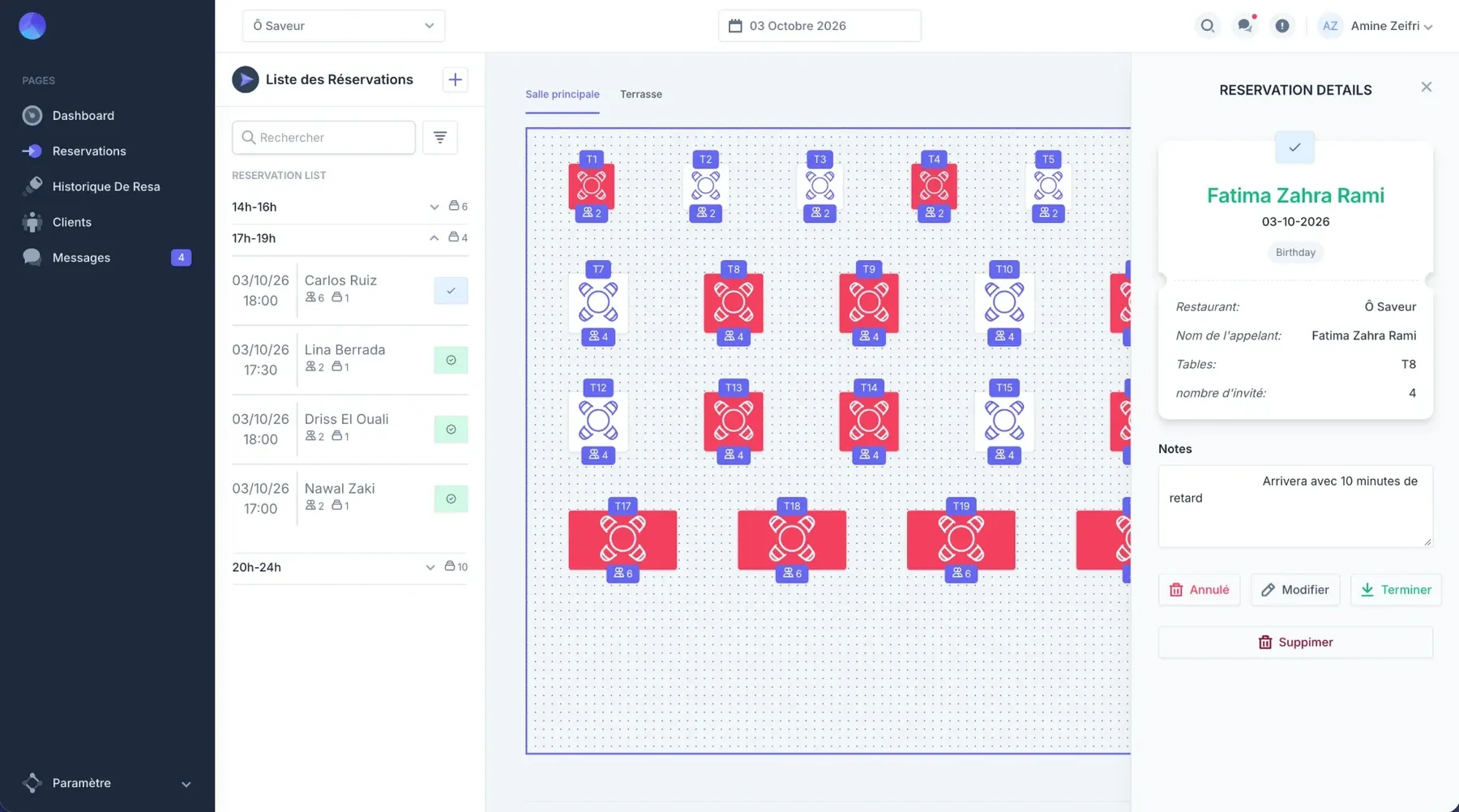The image size is (1459, 812).
Task: Expand the 14h-16h time slot group
Action: point(349,207)
